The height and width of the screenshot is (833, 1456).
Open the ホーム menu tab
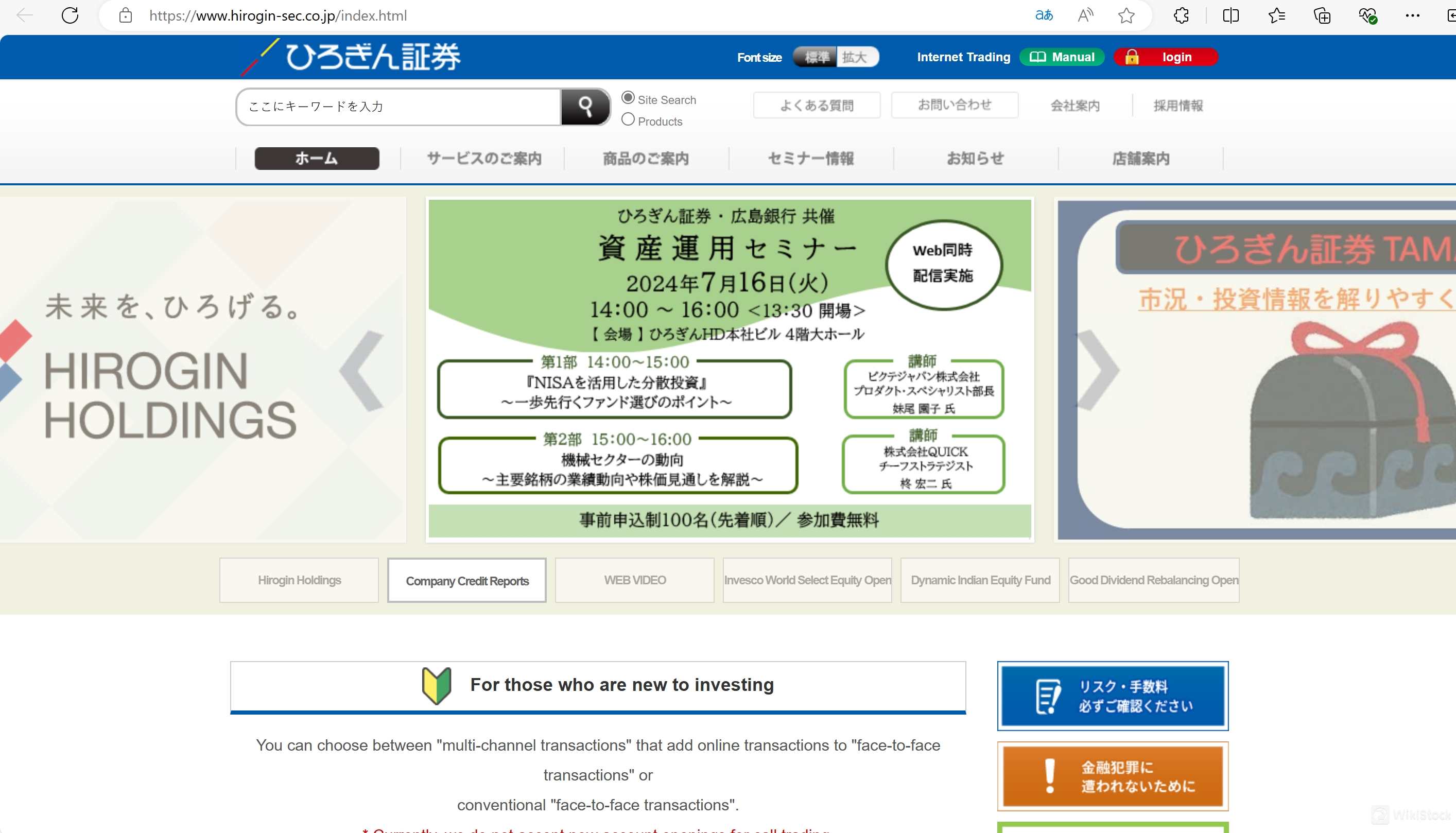tap(317, 159)
